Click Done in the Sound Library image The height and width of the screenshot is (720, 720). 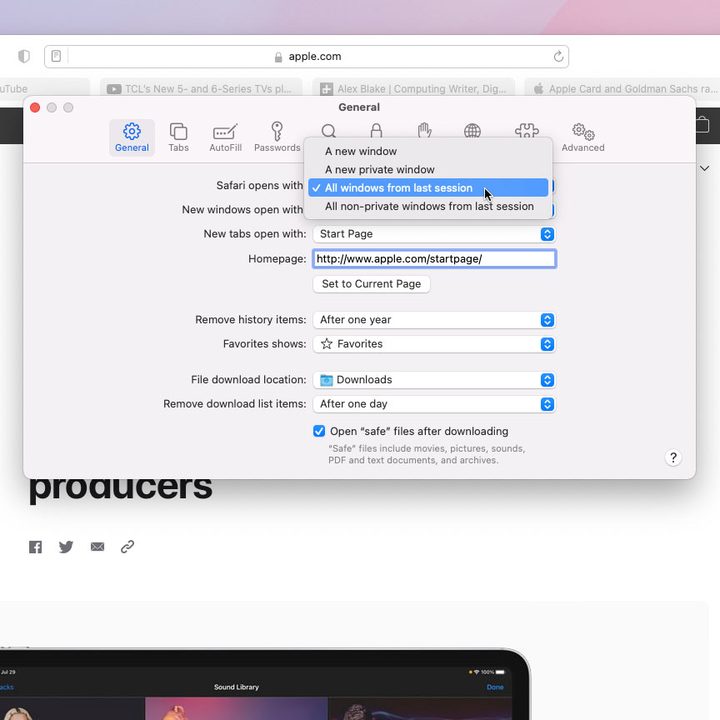click(495, 687)
